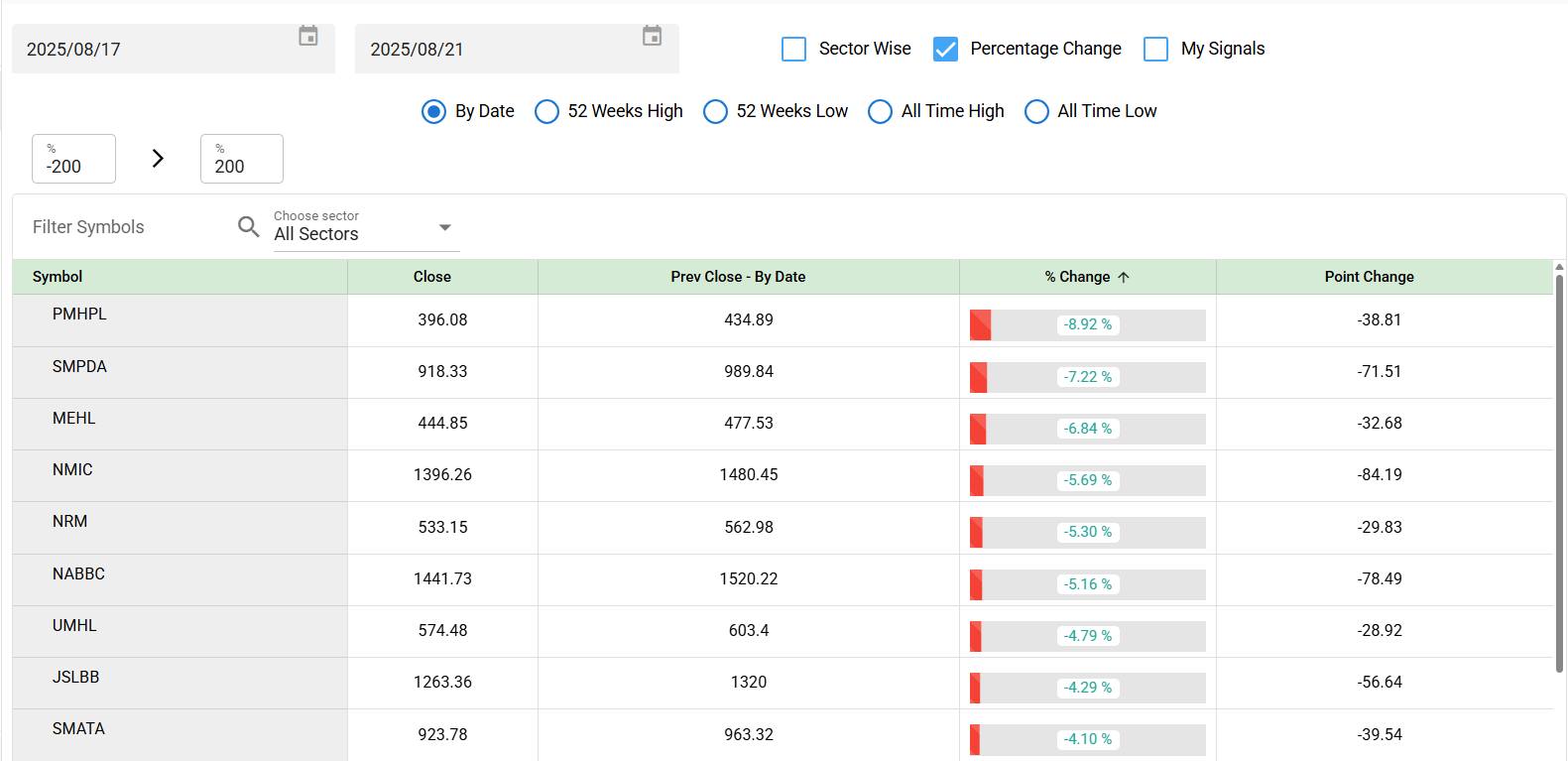Enable the My Signals checkbox
Viewport: 1568px width, 761px height.
coord(1155,49)
